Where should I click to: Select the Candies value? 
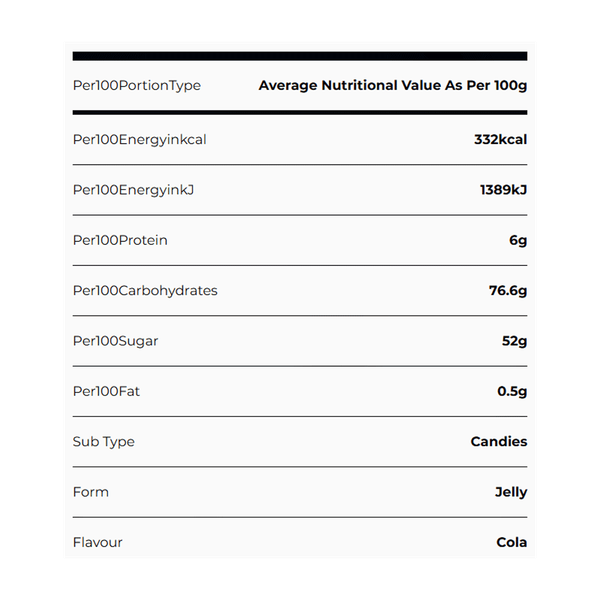498,442
